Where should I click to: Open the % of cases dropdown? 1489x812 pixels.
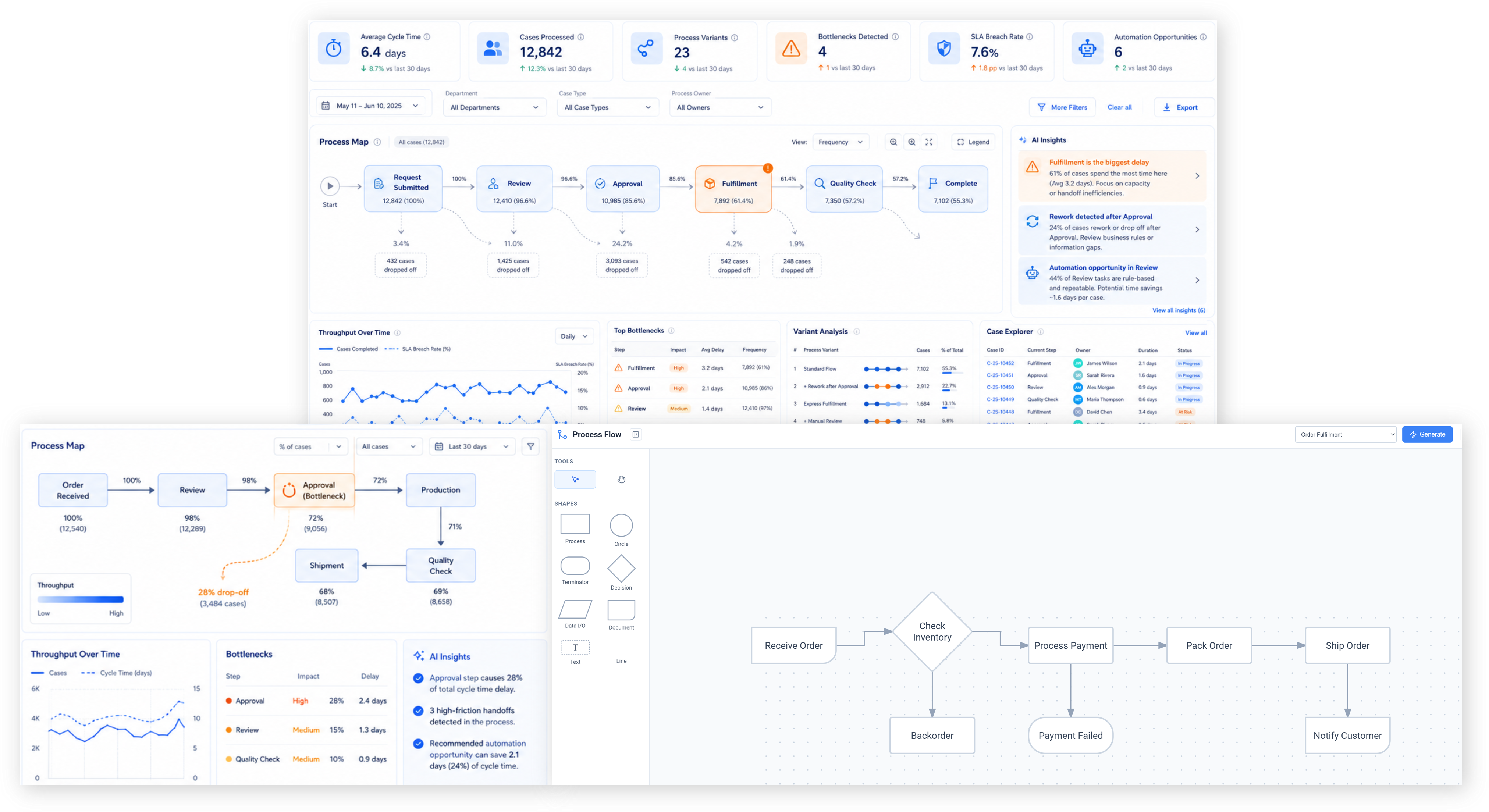pyautogui.click(x=310, y=447)
